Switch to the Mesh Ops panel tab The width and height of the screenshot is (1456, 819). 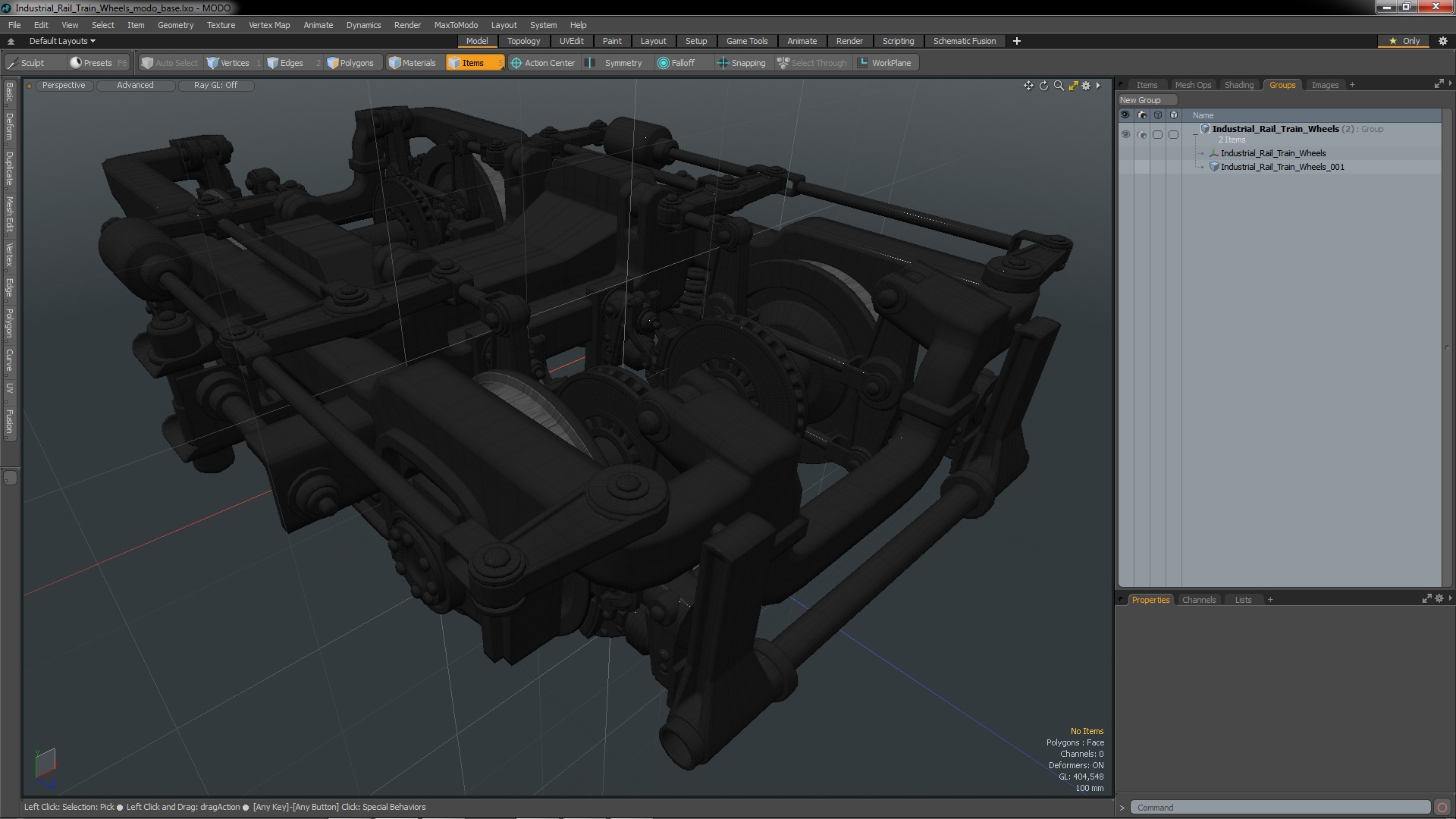(1193, 85)
